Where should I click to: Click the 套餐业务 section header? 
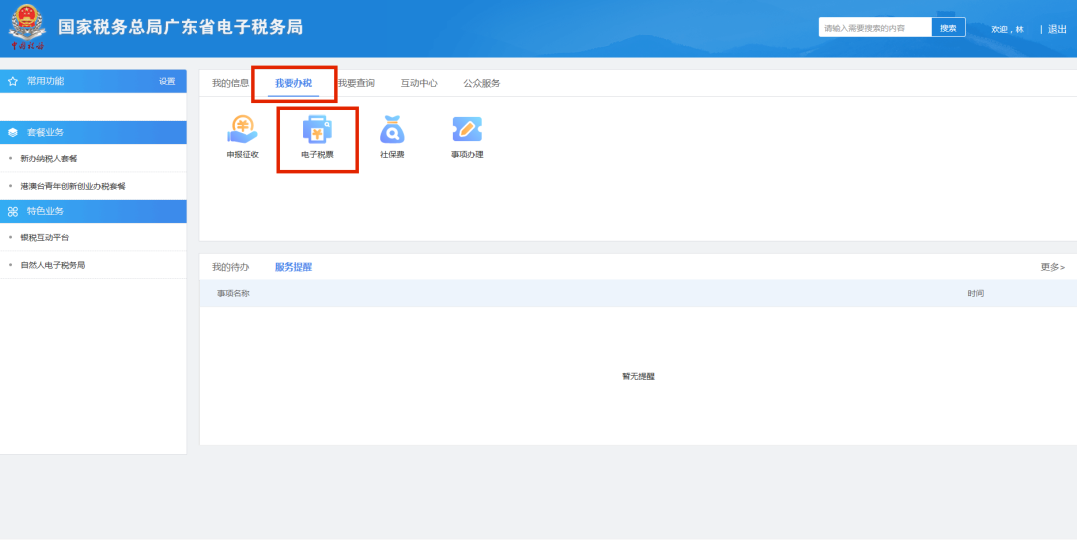pyautogui.click(x=93, y=133)
